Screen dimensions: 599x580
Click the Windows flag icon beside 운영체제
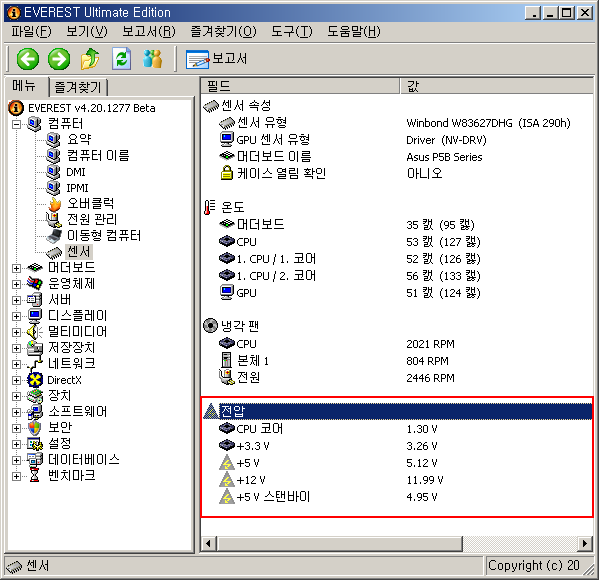(35, 284)
